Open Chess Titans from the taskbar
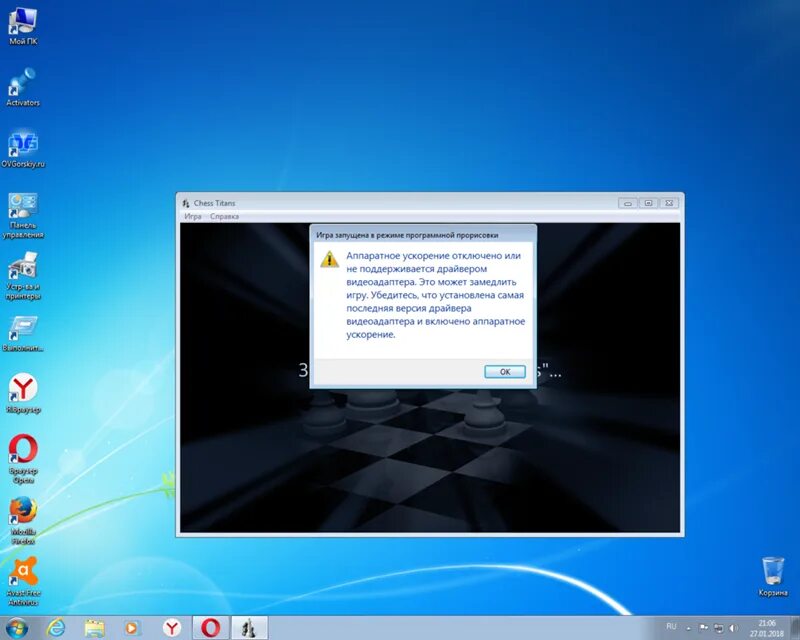 (x=247, y=628)
